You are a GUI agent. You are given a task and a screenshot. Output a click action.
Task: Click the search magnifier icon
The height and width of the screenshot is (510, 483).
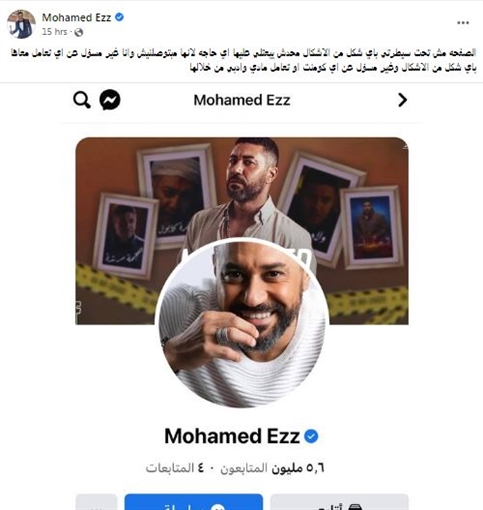pos(82,100)
